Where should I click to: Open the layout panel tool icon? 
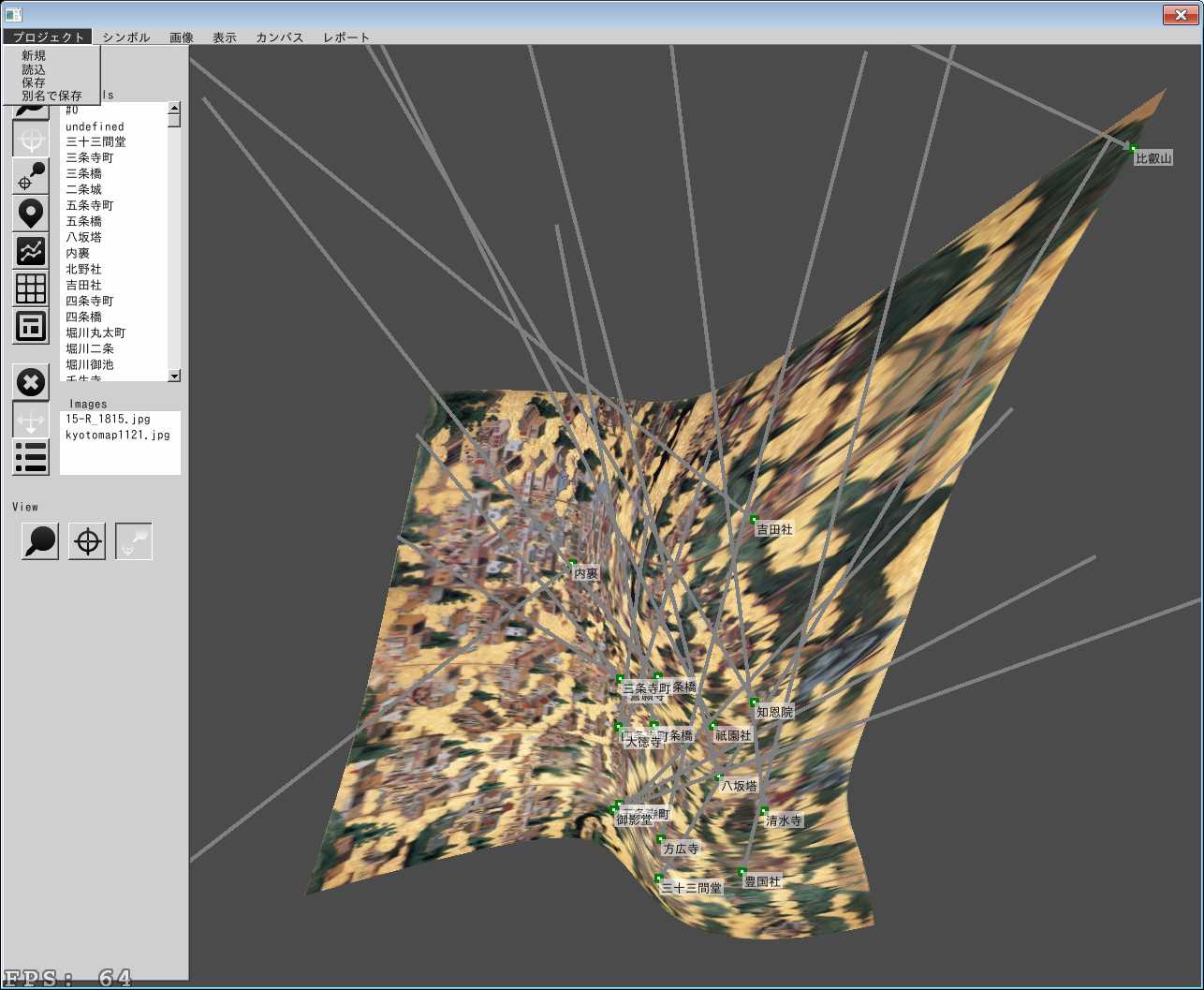click(x=31, y=326)
